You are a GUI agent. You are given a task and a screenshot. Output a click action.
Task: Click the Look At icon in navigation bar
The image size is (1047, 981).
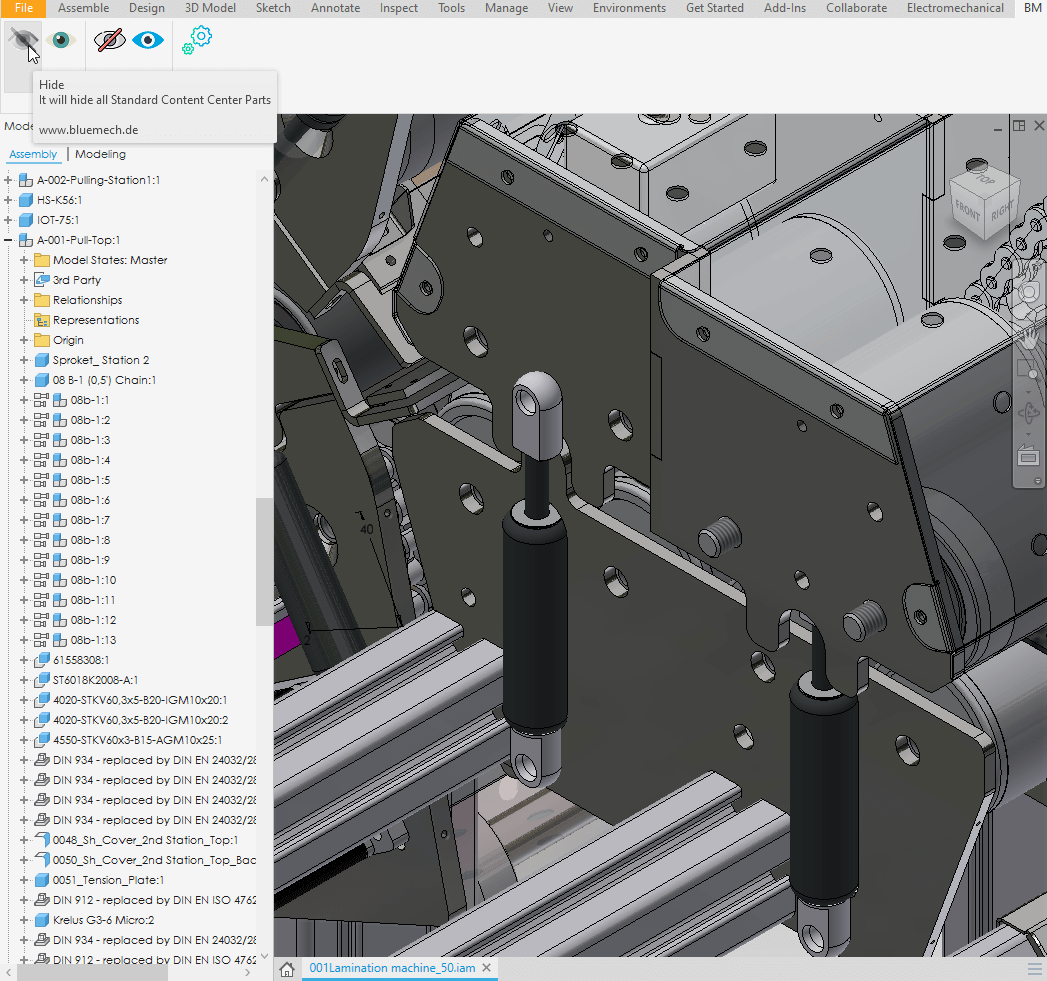(1027, 456)
